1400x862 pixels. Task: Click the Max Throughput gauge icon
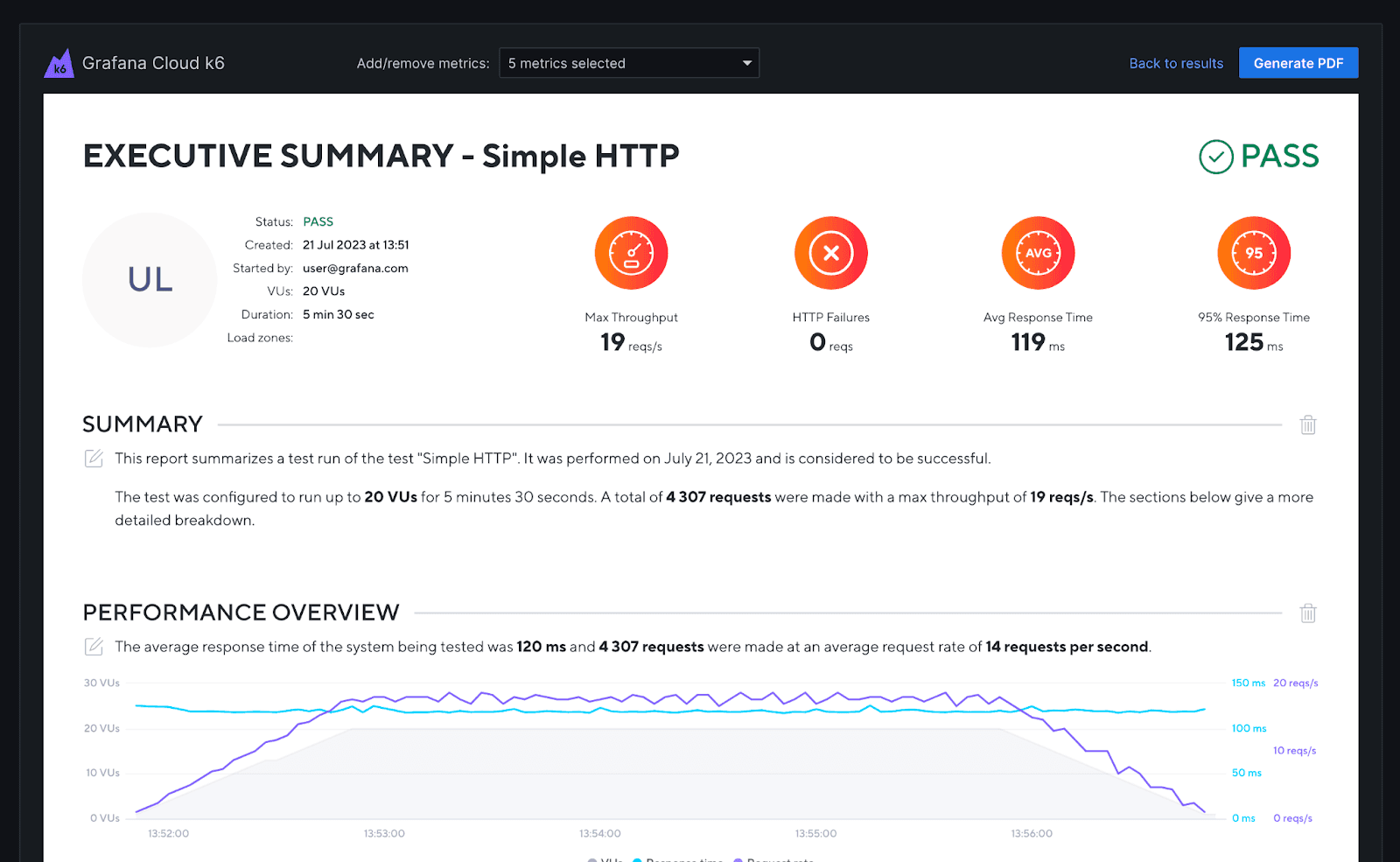(x=631, y=253)
